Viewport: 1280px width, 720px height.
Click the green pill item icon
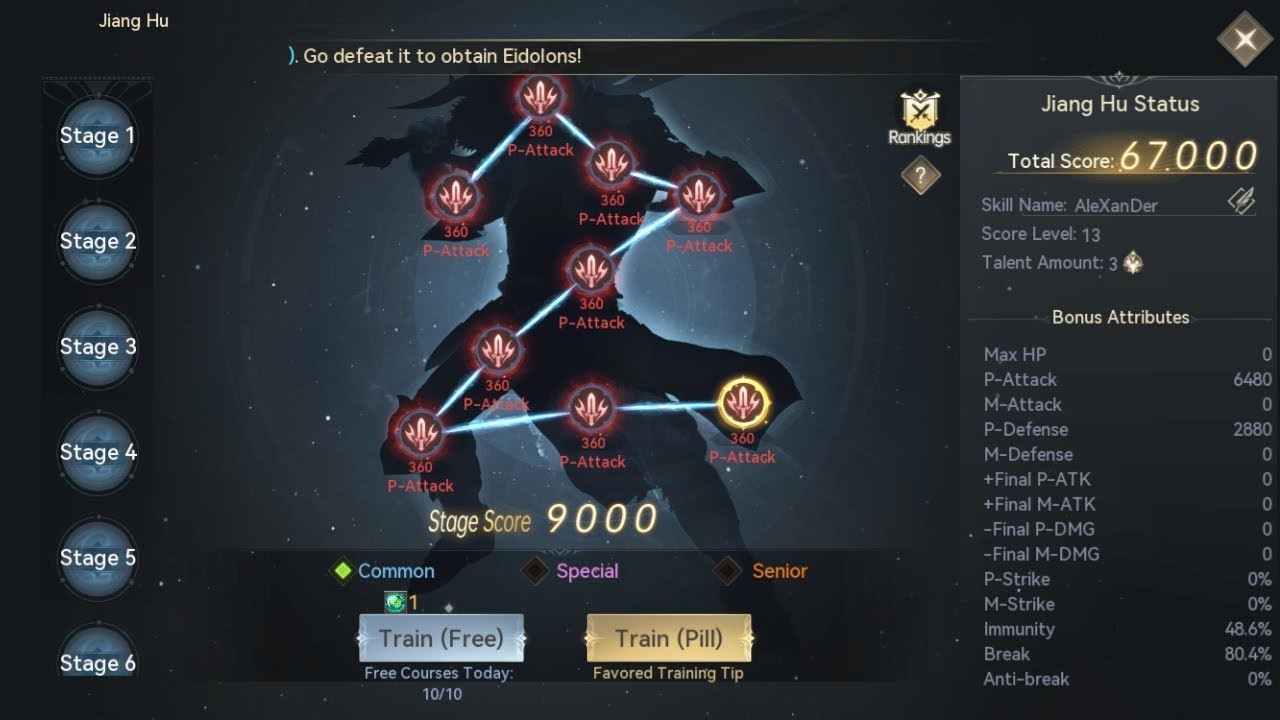(395, 602)
